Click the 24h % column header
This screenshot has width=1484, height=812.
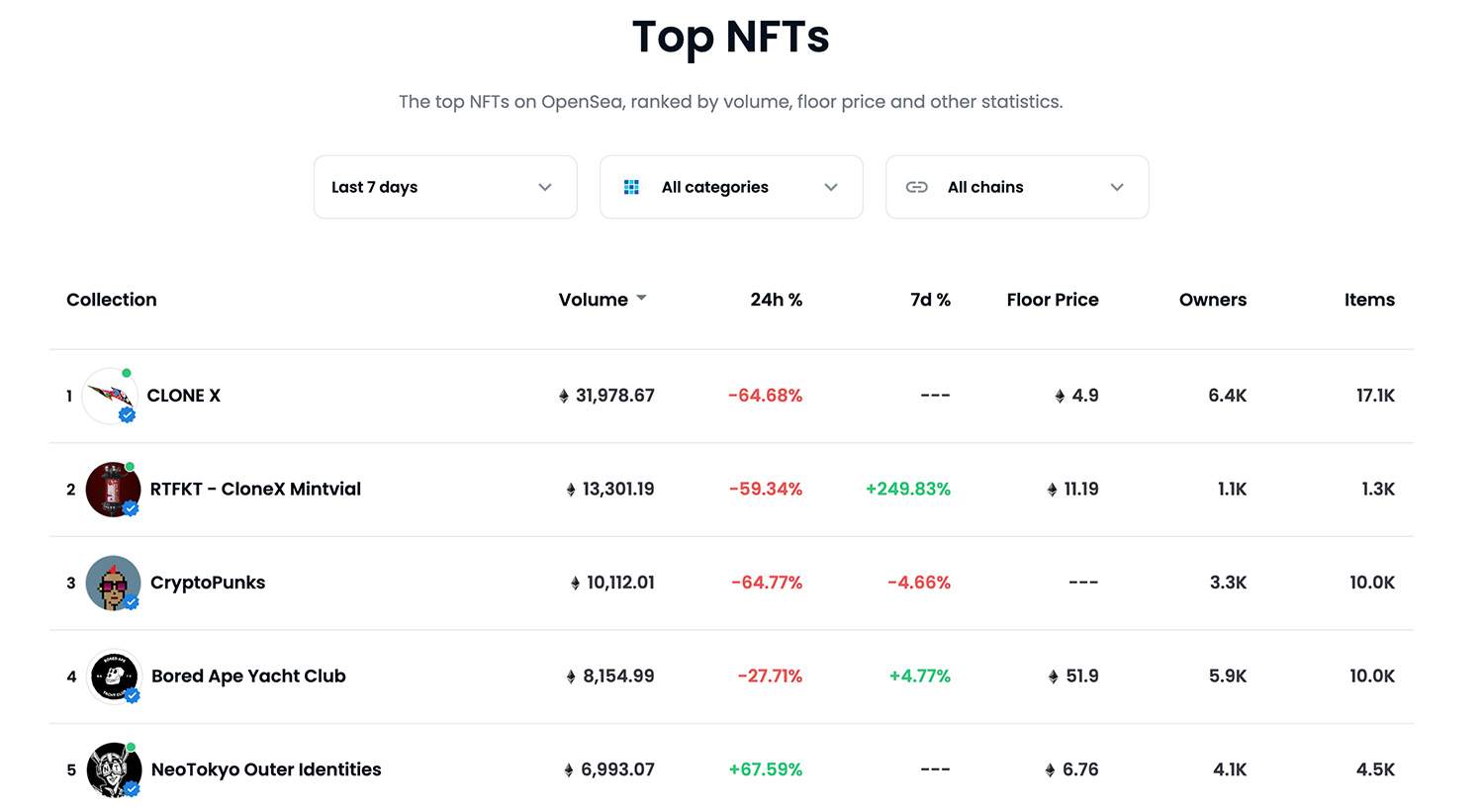776,300
